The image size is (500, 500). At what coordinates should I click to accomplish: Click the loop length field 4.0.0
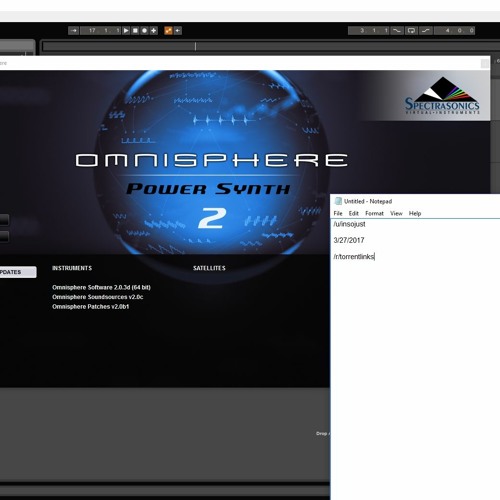click(454, 31)
